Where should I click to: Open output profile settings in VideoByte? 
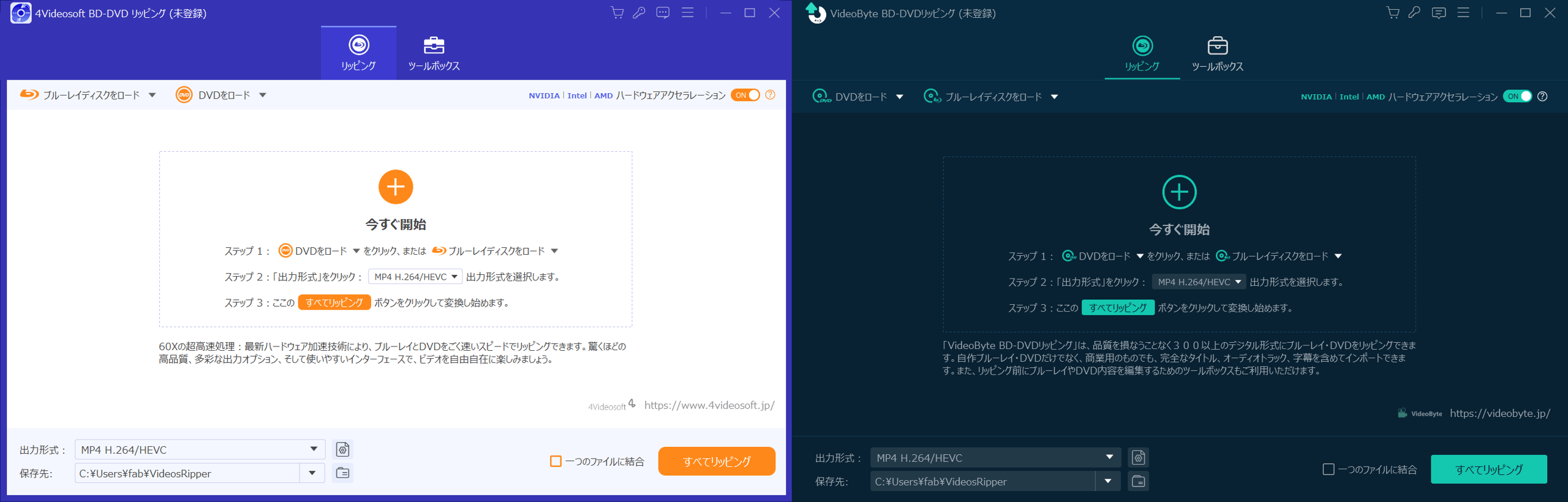tap(1139, 457)
